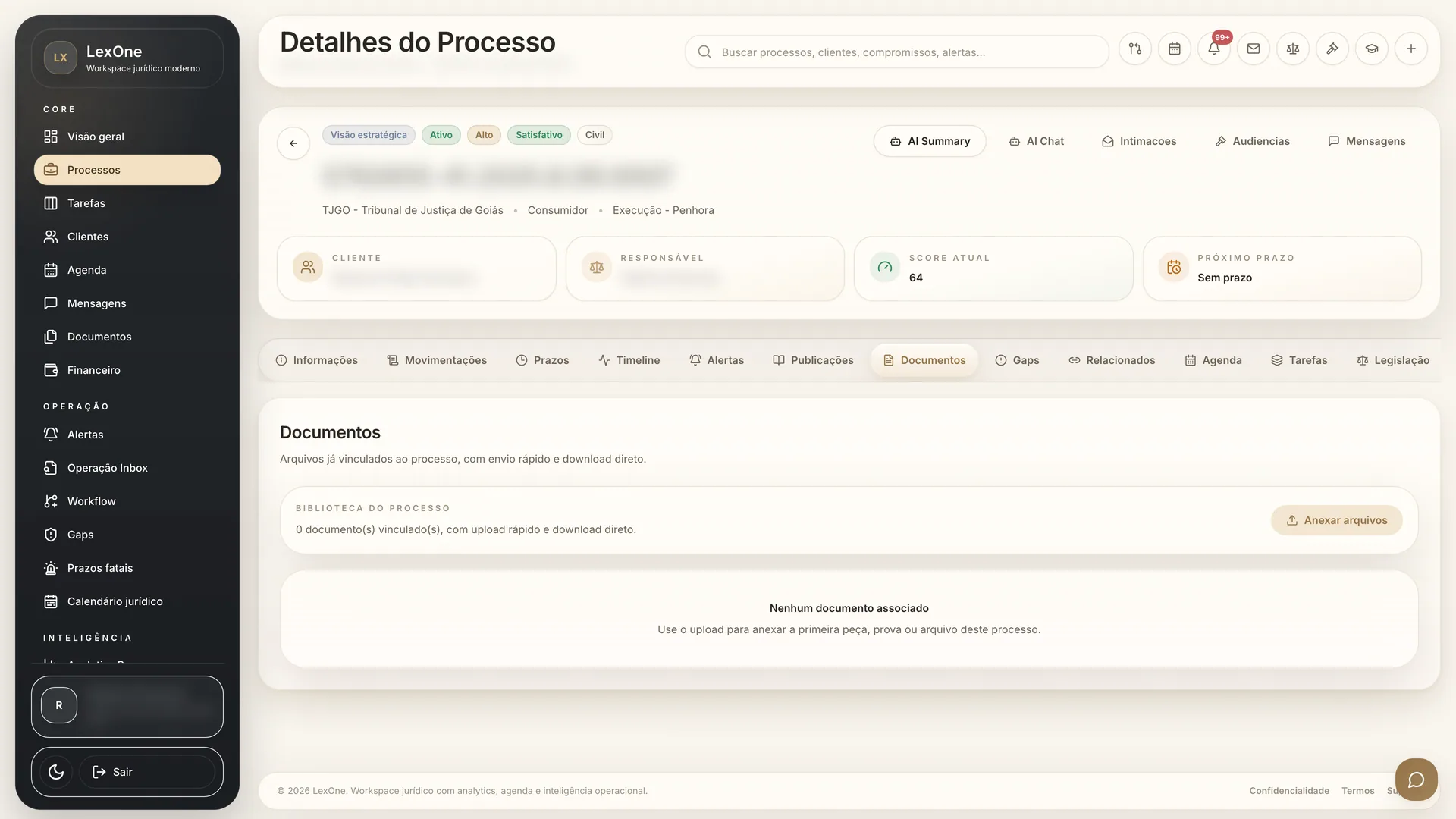Click the Próximo Prazo calendar icon

coord(1174,267)
